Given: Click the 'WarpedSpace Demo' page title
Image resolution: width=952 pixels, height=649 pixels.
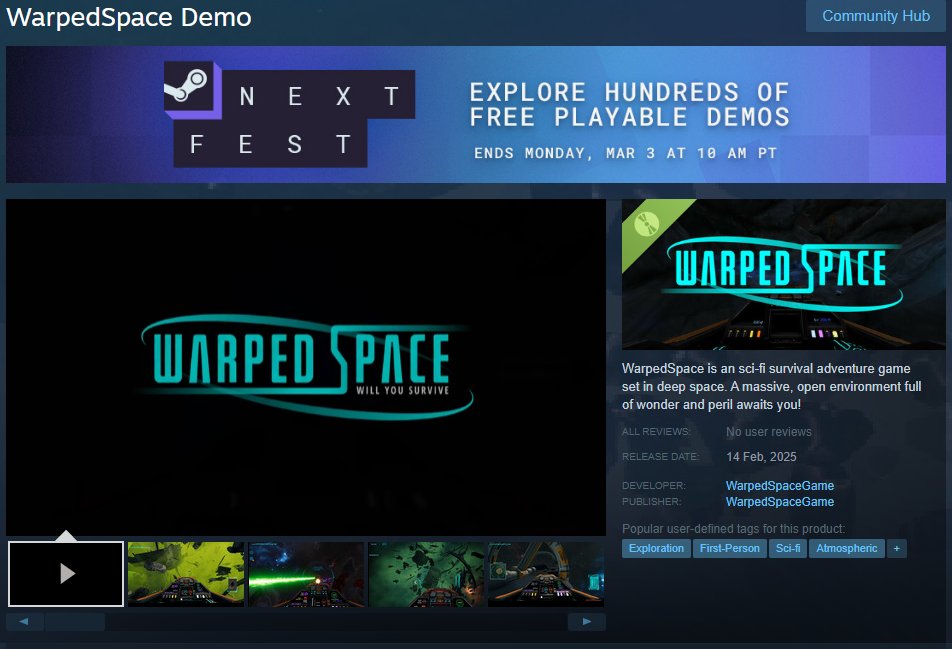Looking at the screenshot, I should click(129, 17).
